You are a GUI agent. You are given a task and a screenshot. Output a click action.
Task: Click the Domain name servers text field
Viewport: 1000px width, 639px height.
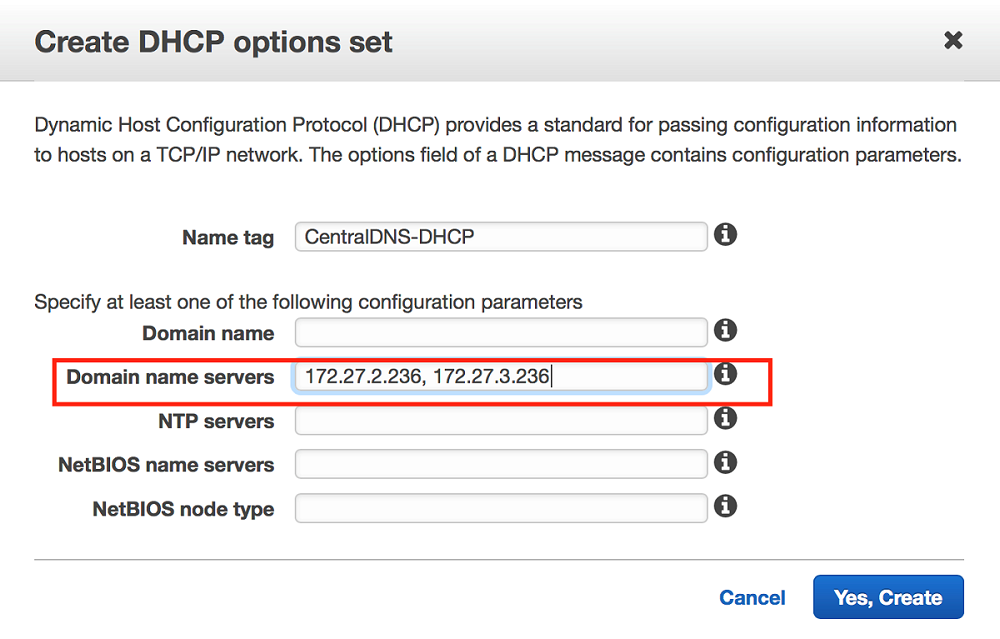click(x=500, y=375)
